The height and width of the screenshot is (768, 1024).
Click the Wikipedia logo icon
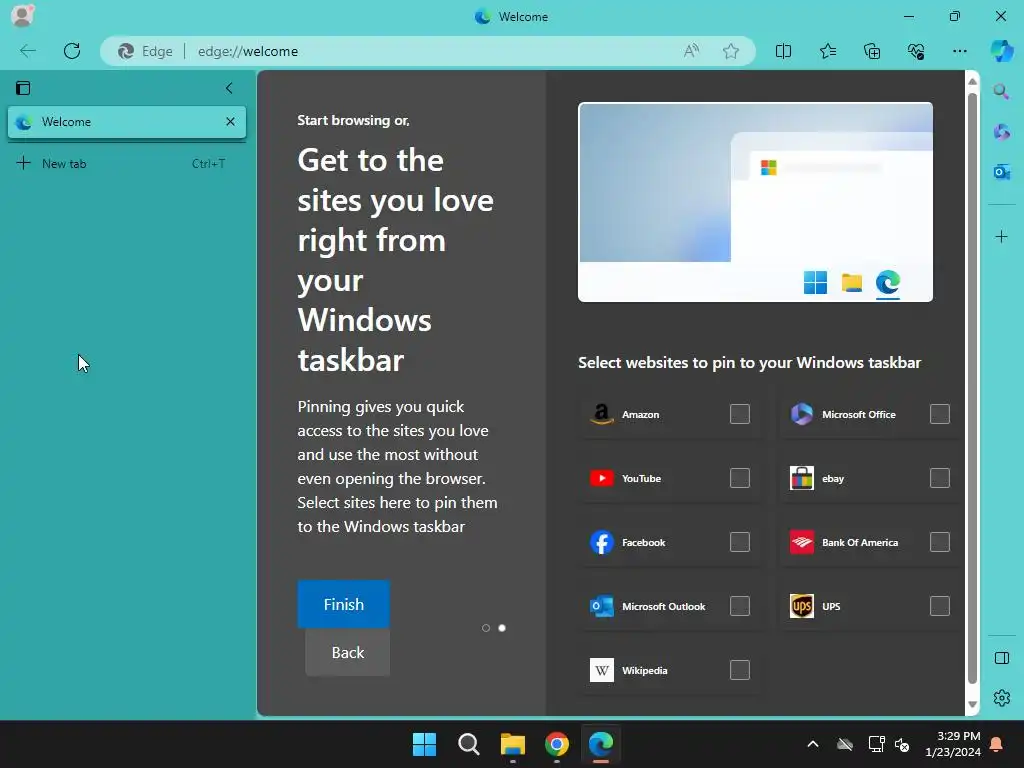[601, 670]
